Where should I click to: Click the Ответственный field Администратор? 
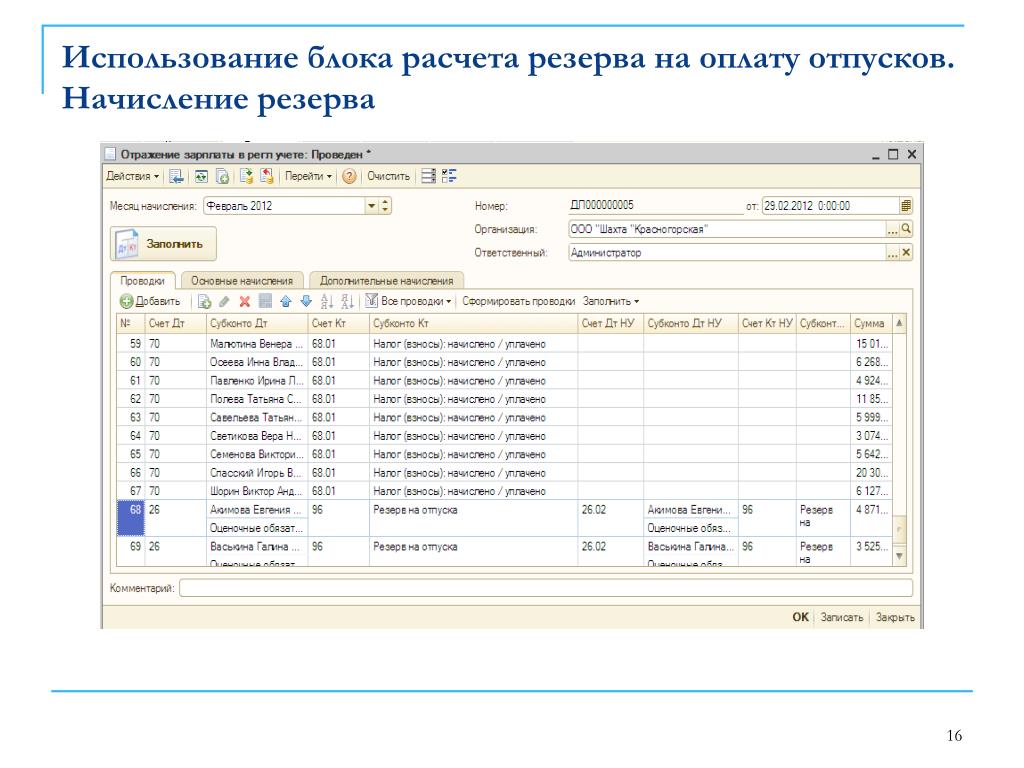tap(727, 253)
